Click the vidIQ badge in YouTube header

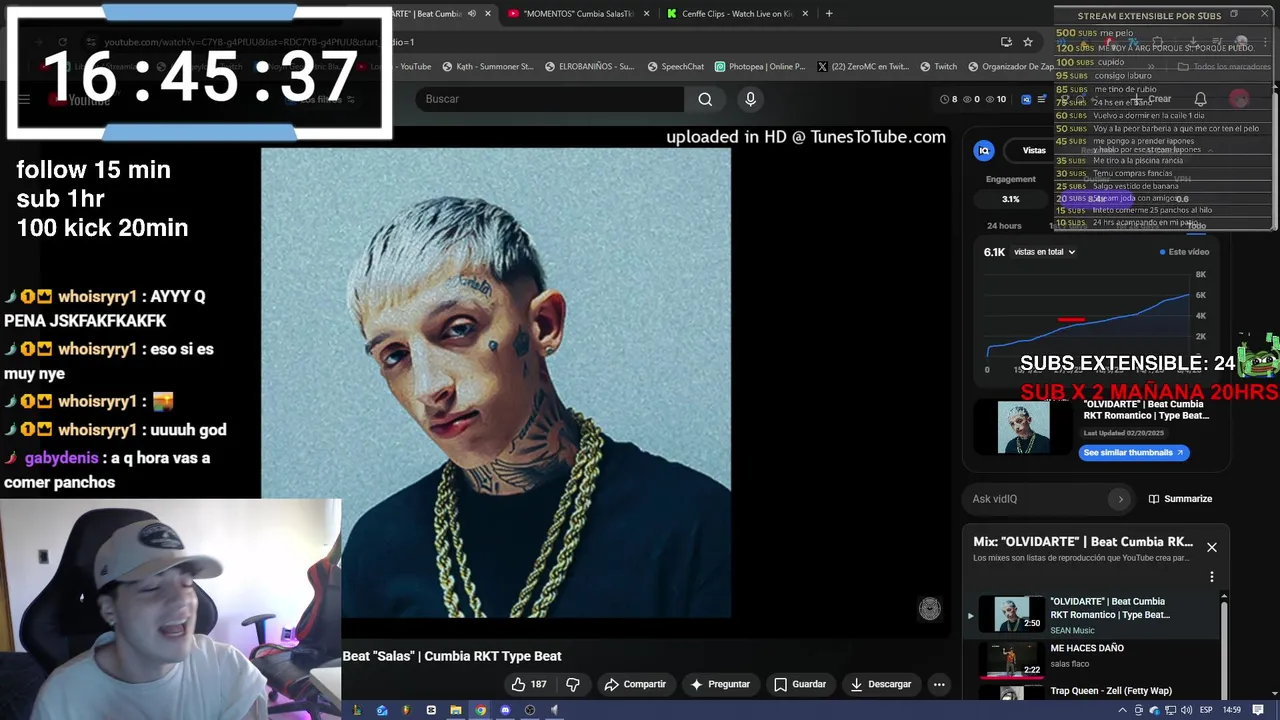(x=1027, y=99)
